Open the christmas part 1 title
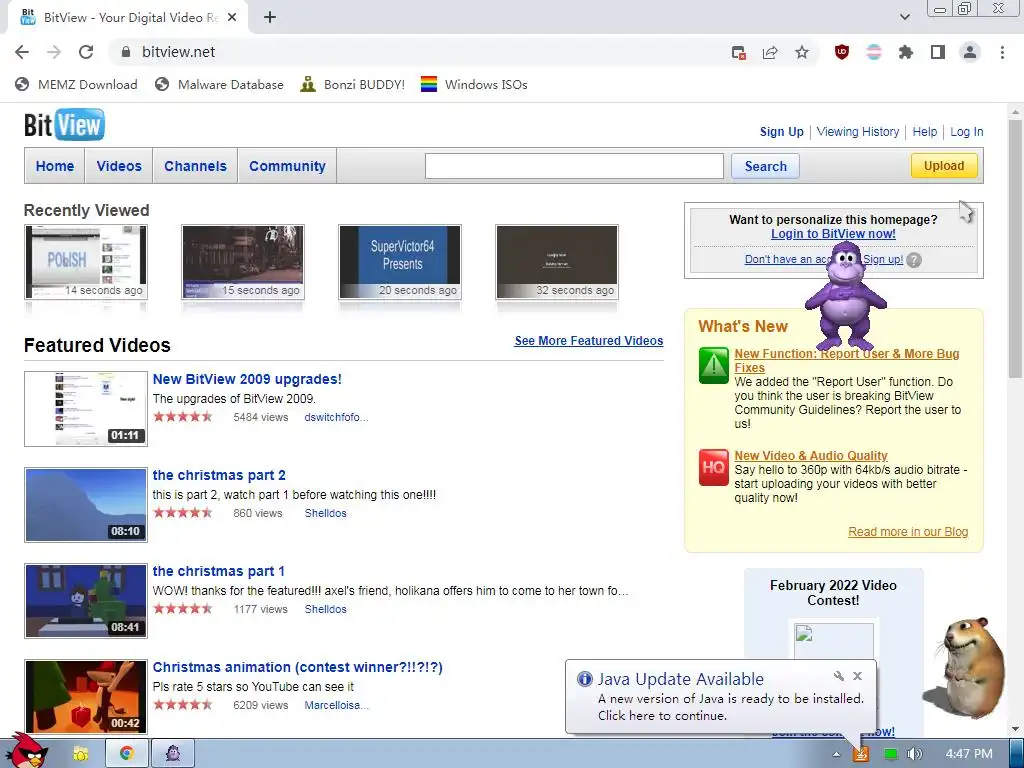Screen dimensions: 1024x768 [x=218, y=571]
